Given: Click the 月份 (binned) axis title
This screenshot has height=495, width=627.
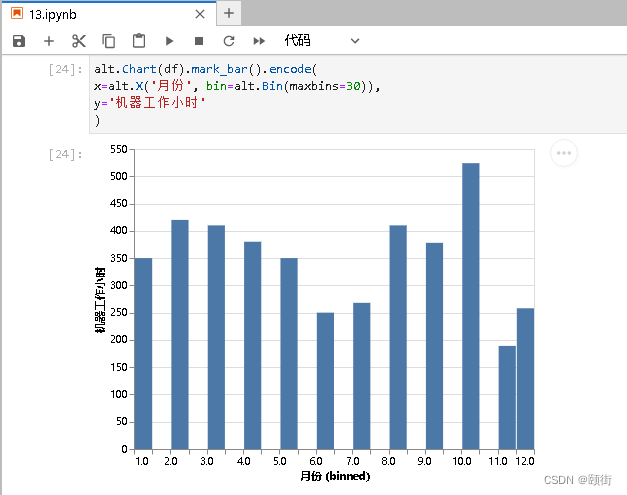Looking at the screenshot, I should (334, 476).
